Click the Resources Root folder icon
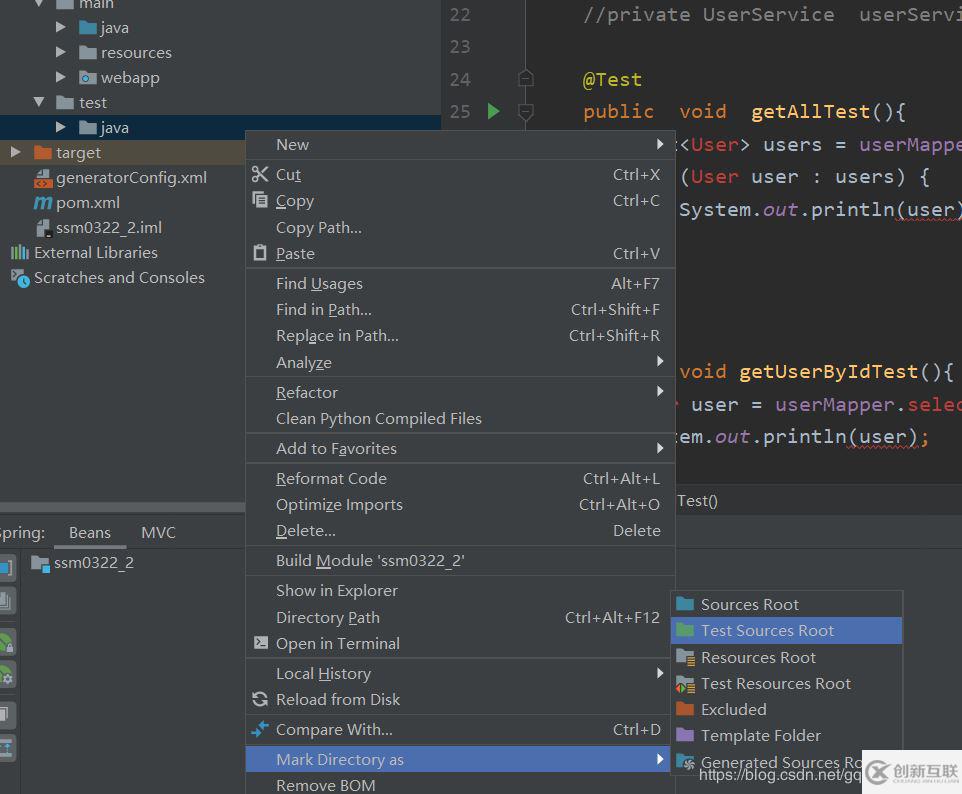 [685, 657]
